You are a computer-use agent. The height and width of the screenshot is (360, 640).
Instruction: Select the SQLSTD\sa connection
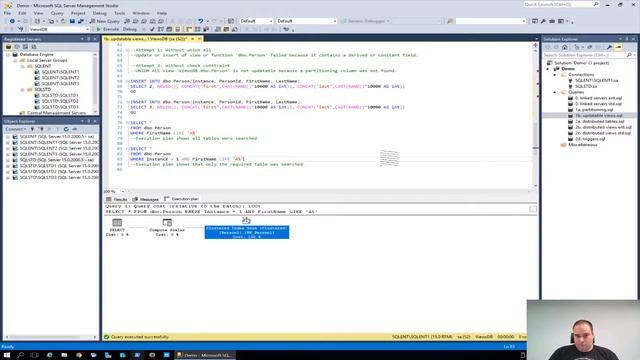pyautogui.click(x=586, y=86)
